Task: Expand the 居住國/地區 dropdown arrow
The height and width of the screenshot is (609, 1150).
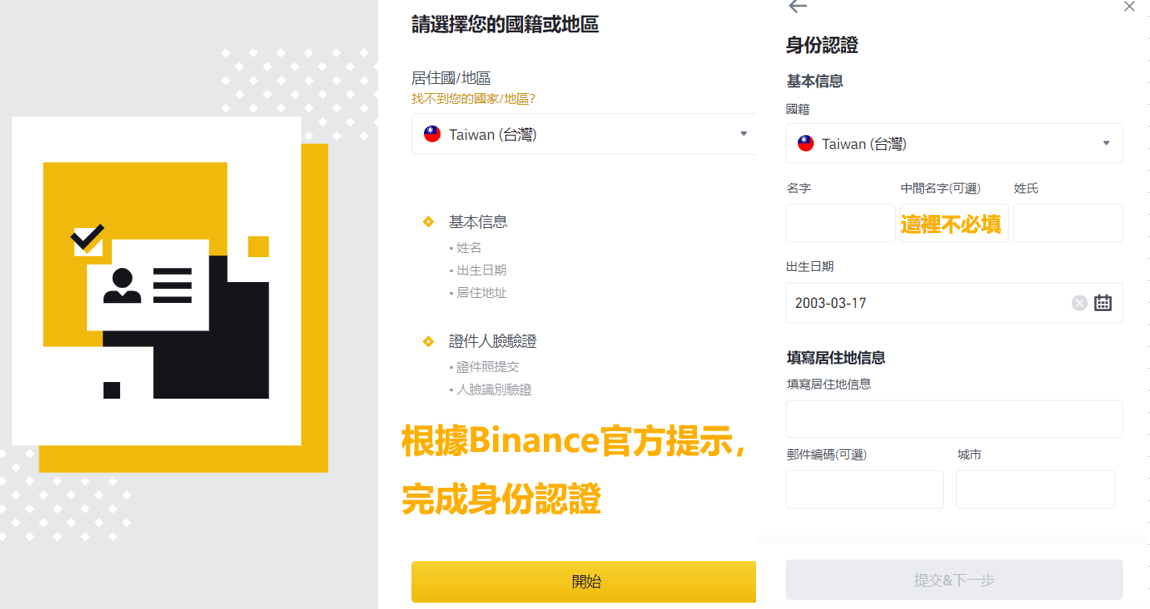Action: click(743, 134)
